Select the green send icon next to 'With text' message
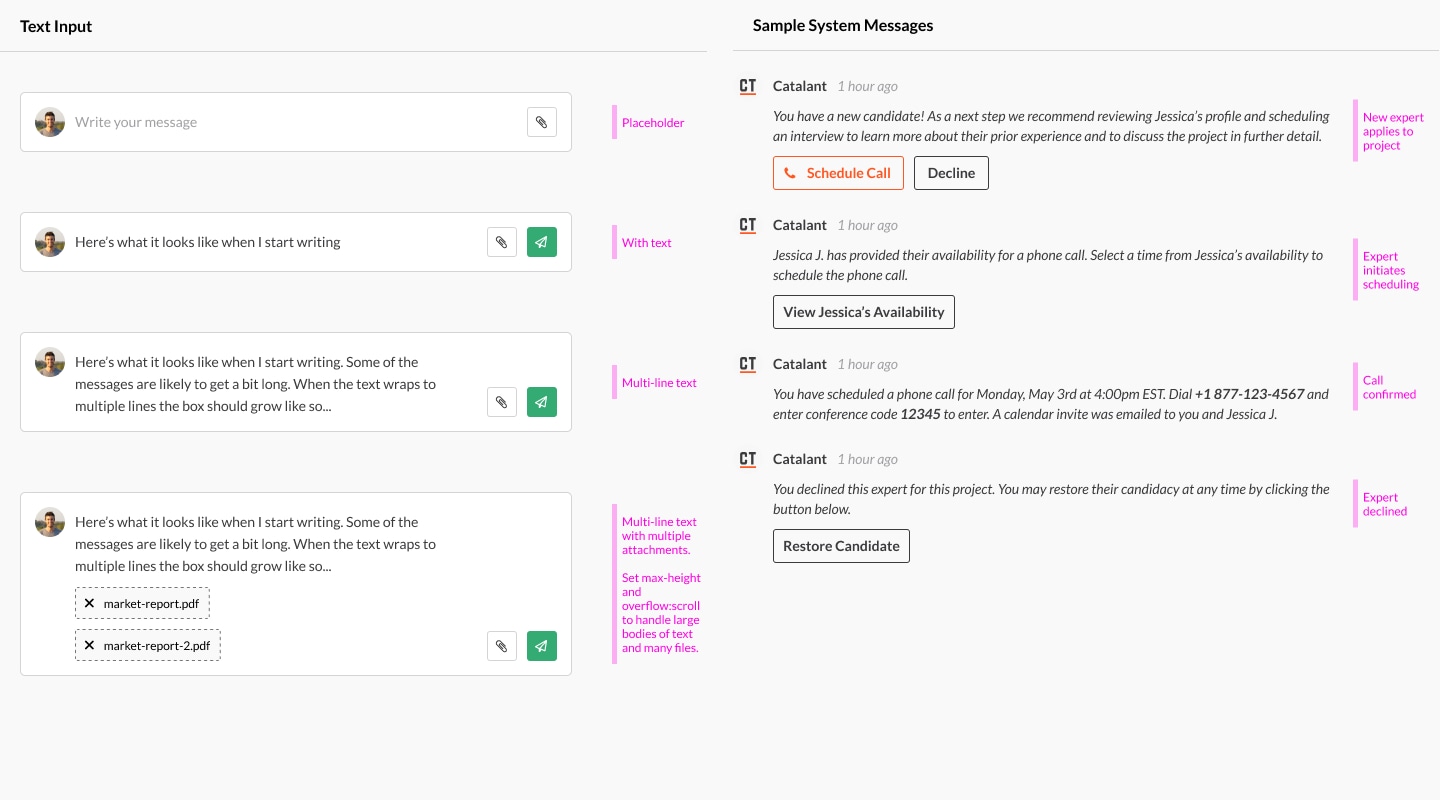Image resolution: width=1440 pixels, height=800 pixels. tap(542, 241)
